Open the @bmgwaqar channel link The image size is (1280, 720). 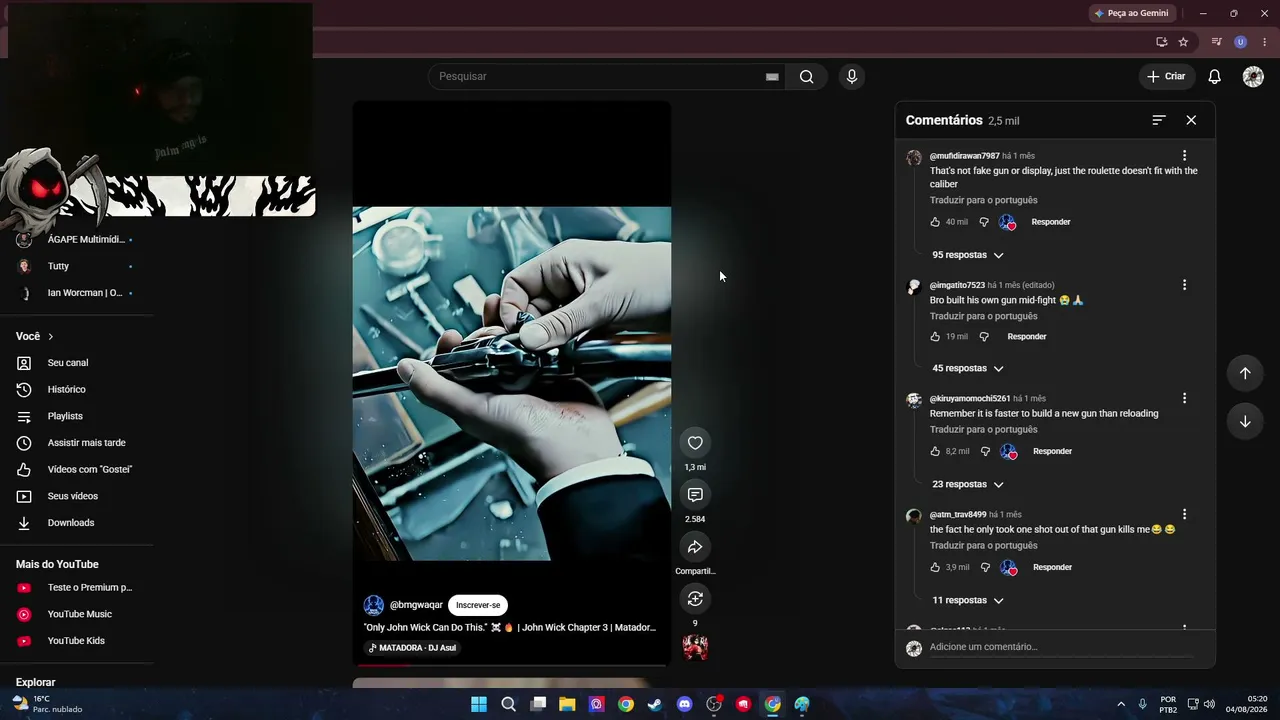click(416, 605)
